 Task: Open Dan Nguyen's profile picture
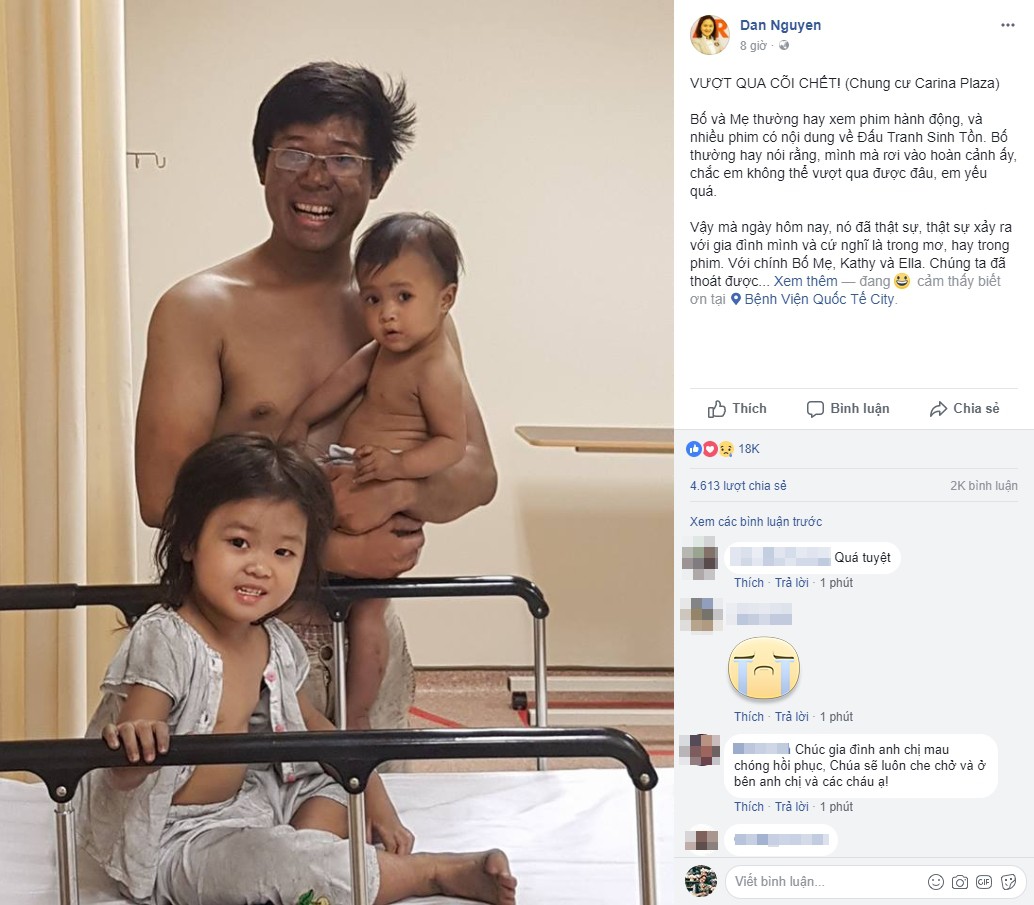pos(710,34)
